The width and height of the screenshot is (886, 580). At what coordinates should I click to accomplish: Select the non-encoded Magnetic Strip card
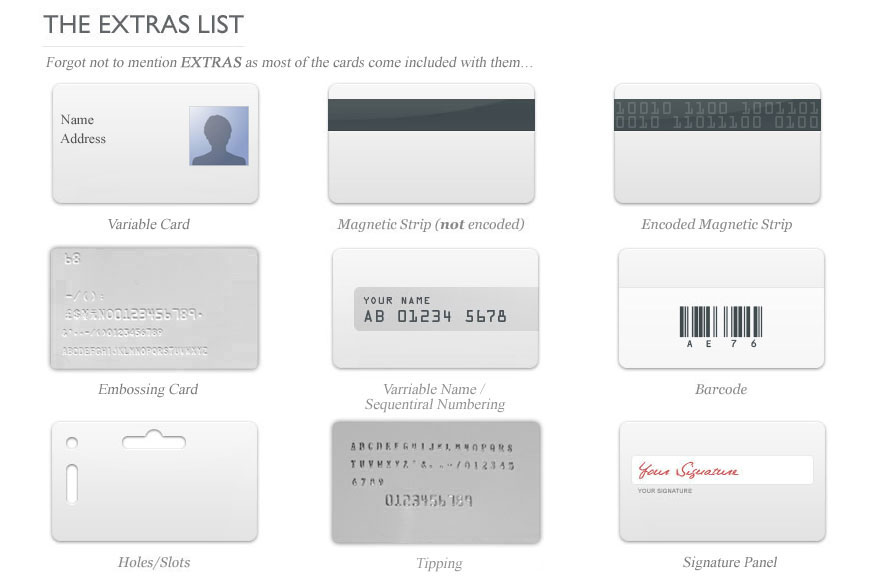(x=431, y=144)
